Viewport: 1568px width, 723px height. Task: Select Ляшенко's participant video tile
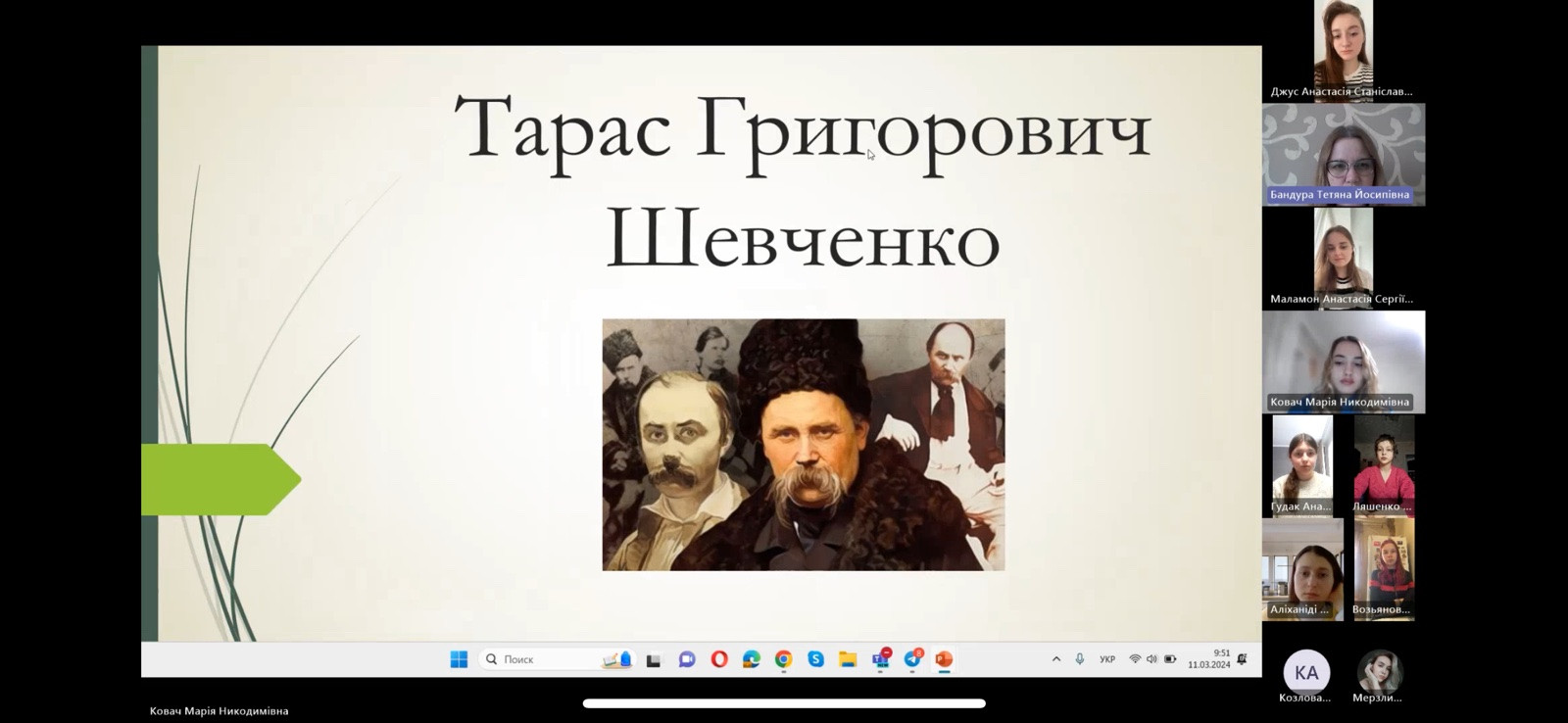(x=1384, y=465)
